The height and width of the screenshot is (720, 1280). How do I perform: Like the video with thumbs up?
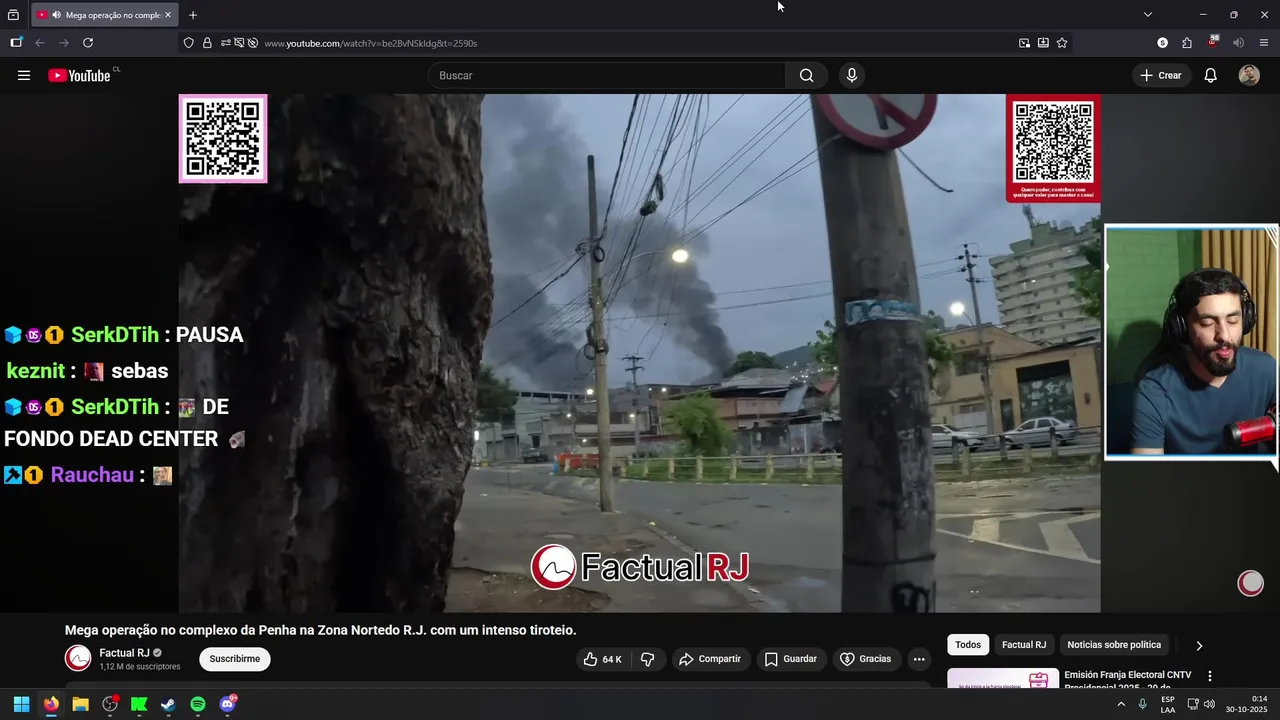coord(603,659)
